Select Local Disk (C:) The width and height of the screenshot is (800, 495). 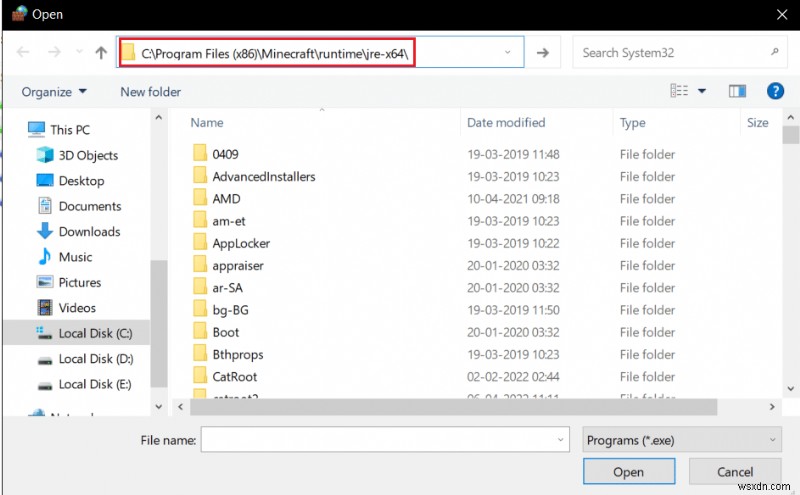pos(77,333)
